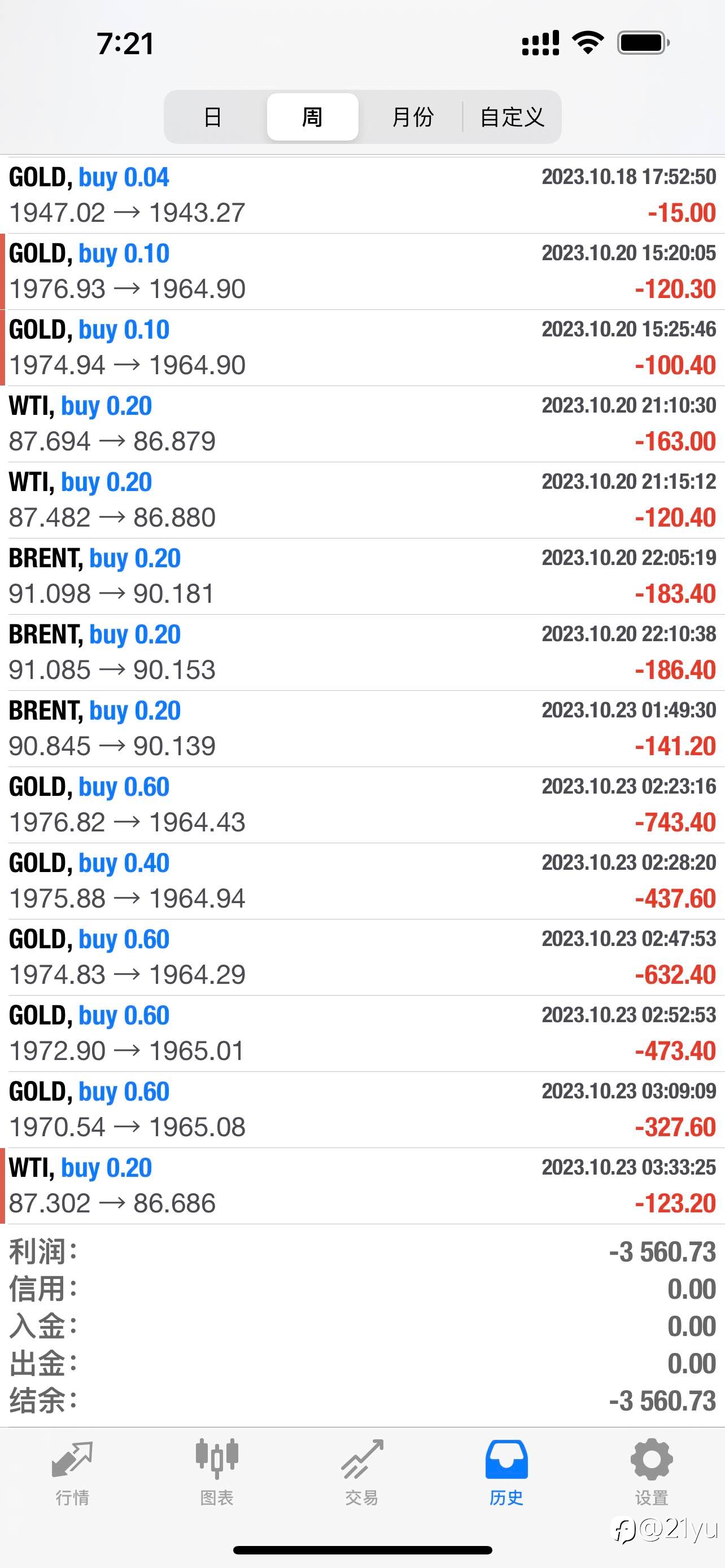Tap the cellular signal bars icon
Viewport: 725px width, 1568px height.
[540, 42]
